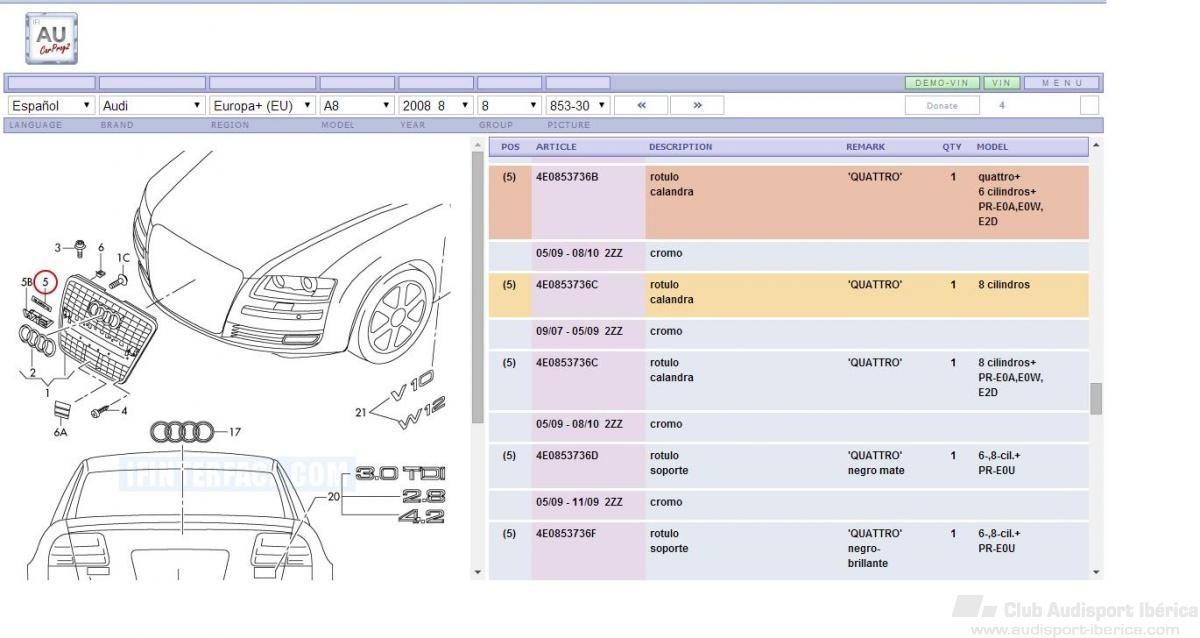Click the scroll-up arrow of the parts table
1200x638 pixels.
point(1097,146)
